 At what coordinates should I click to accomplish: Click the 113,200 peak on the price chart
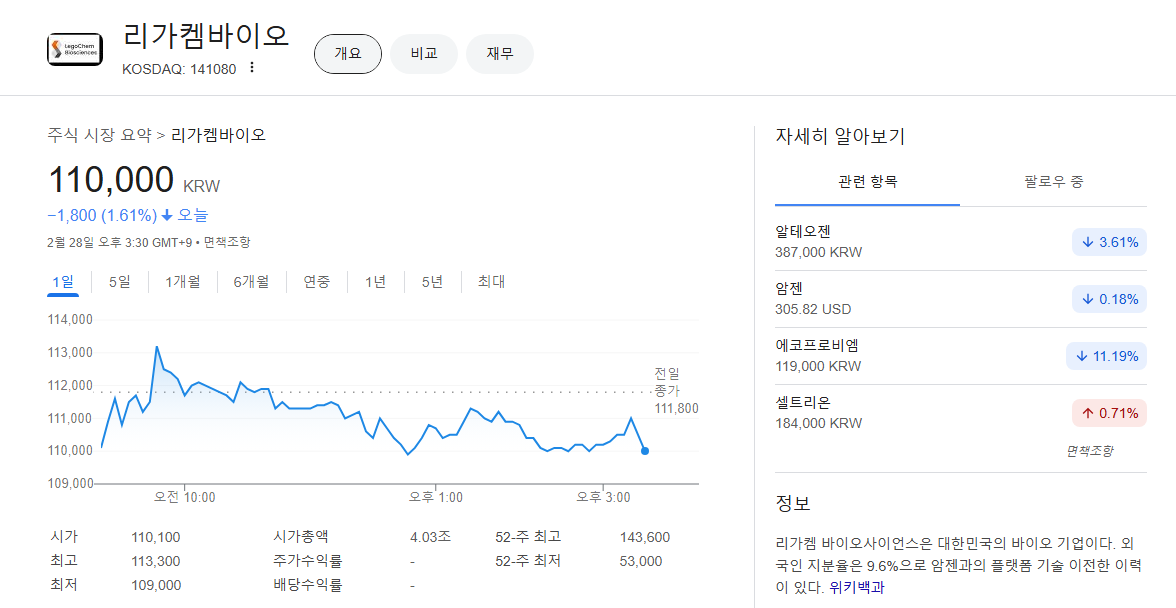point(157,347)
